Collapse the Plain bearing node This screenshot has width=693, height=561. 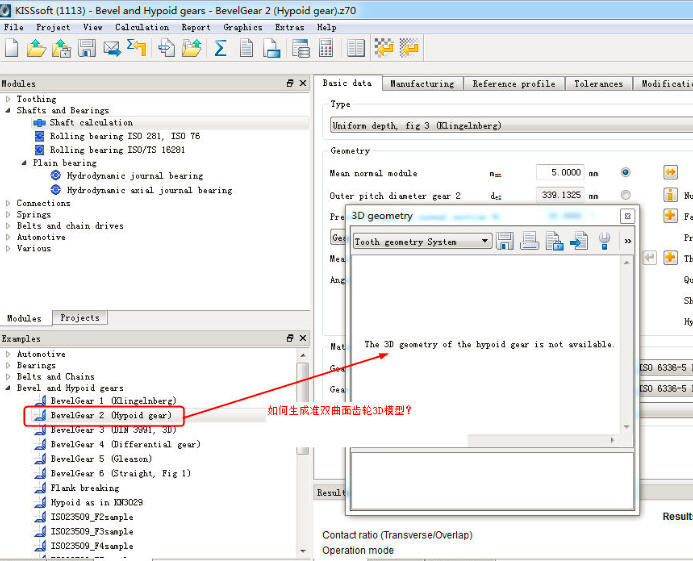[24, 163]
